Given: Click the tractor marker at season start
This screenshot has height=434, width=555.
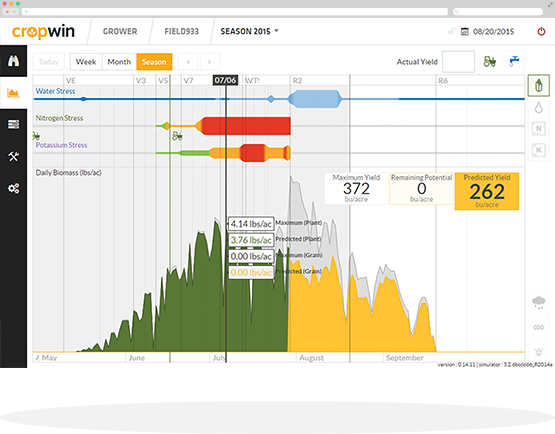Looking at the screenshot, I should click(x=36, y=136).
